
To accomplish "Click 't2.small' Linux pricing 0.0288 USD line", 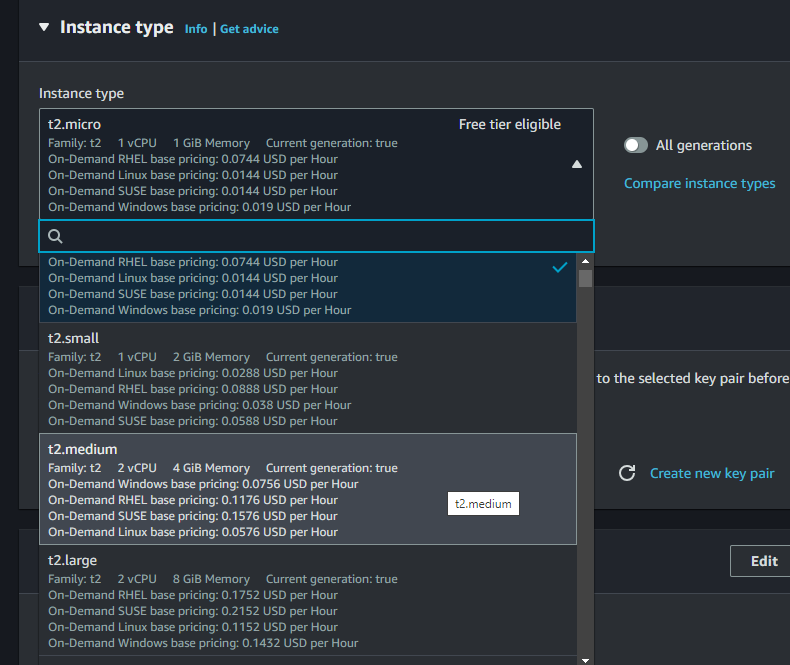I will (x=193, y=373).
